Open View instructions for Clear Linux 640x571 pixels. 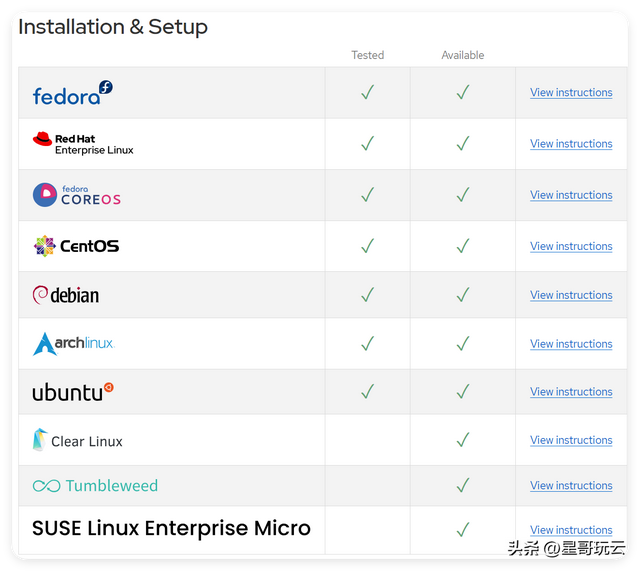coord(571,440)
